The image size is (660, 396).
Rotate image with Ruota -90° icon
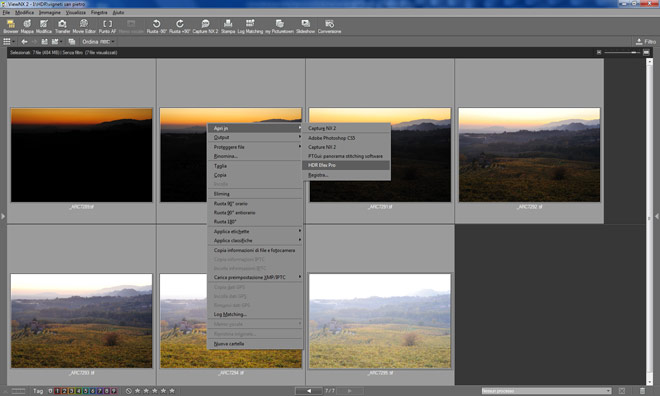[x=157, y=26]
